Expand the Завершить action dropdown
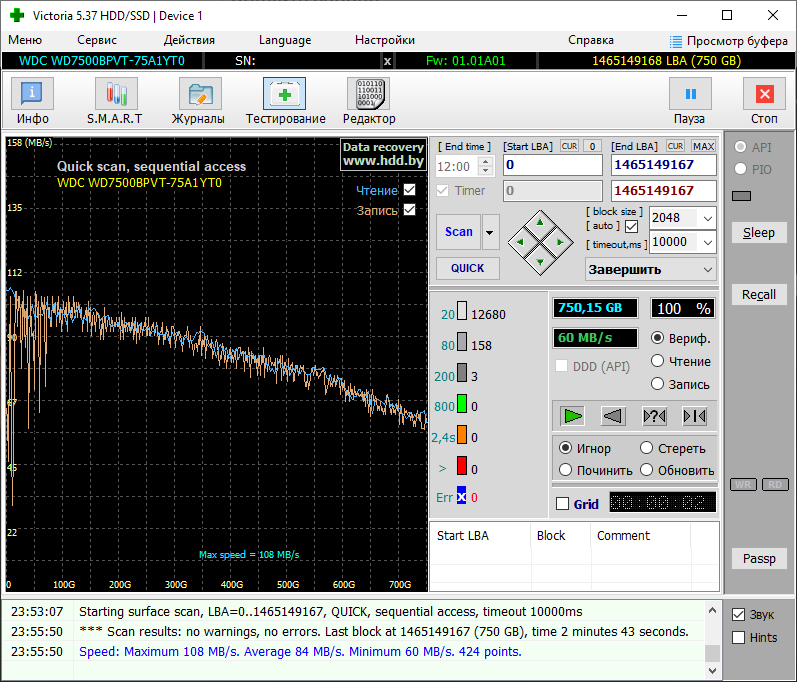797x682 pixels. pos(708,269)
